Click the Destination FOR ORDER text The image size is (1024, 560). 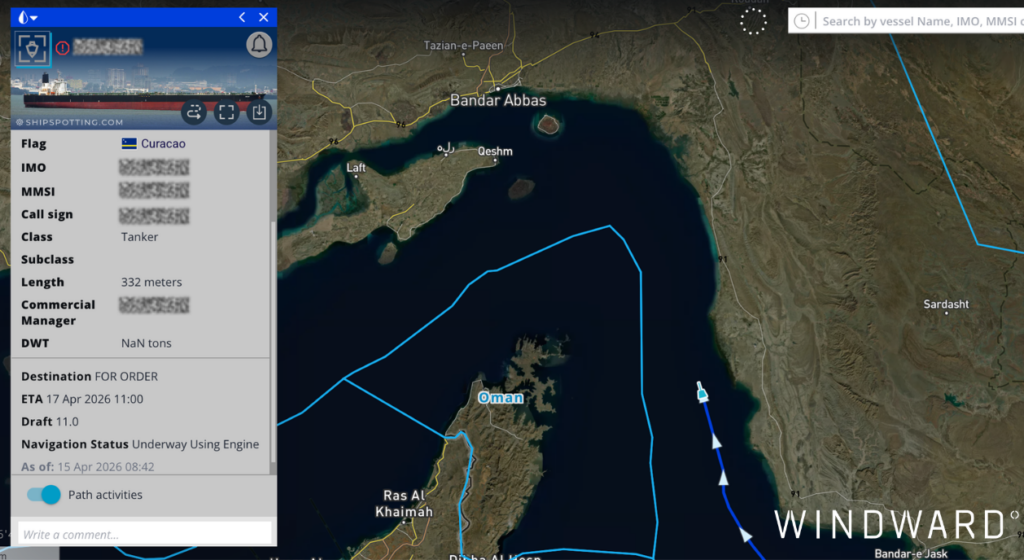pos(89,377)
